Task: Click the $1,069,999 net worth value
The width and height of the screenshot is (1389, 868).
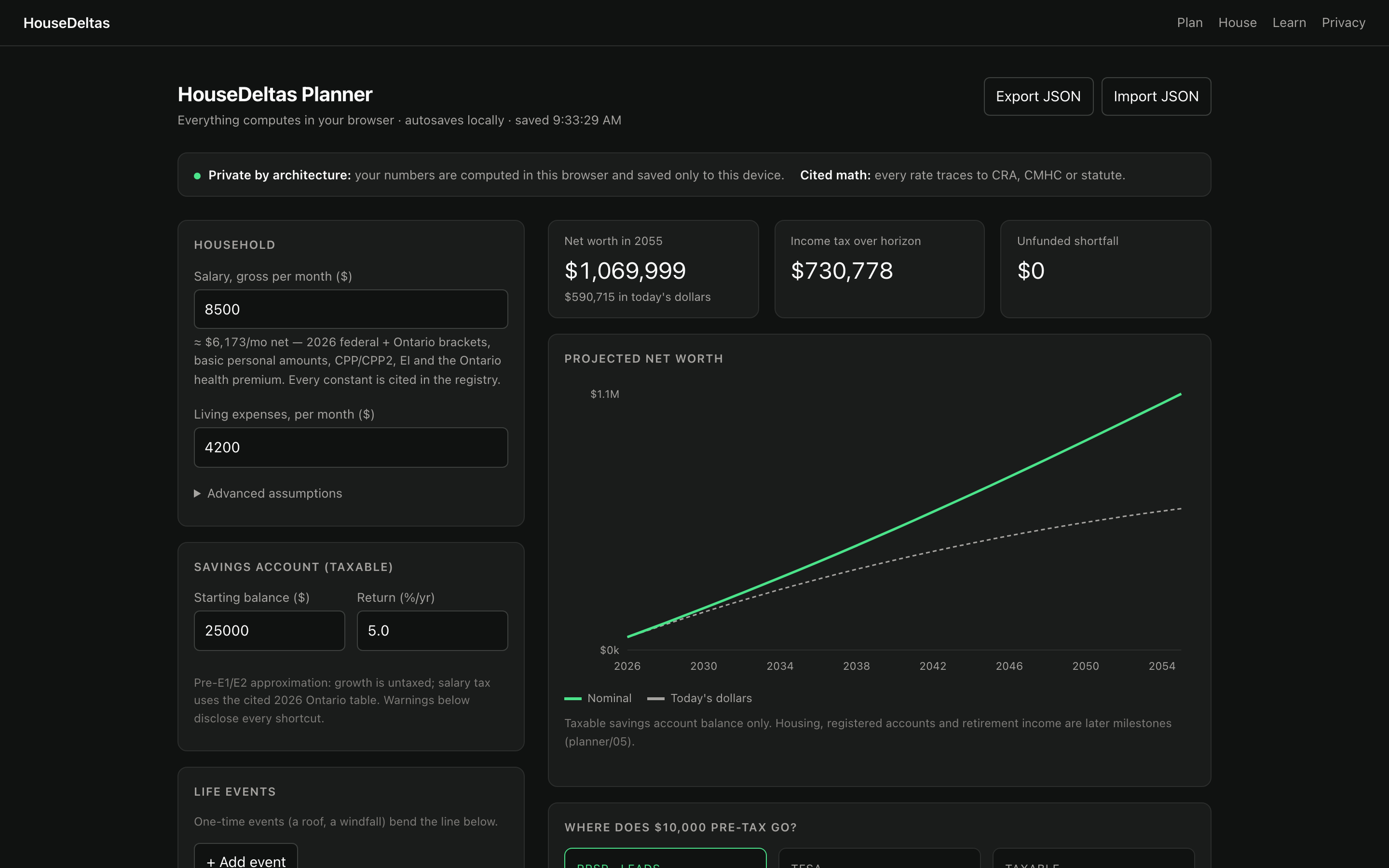Action: click(x=625, y=271)
